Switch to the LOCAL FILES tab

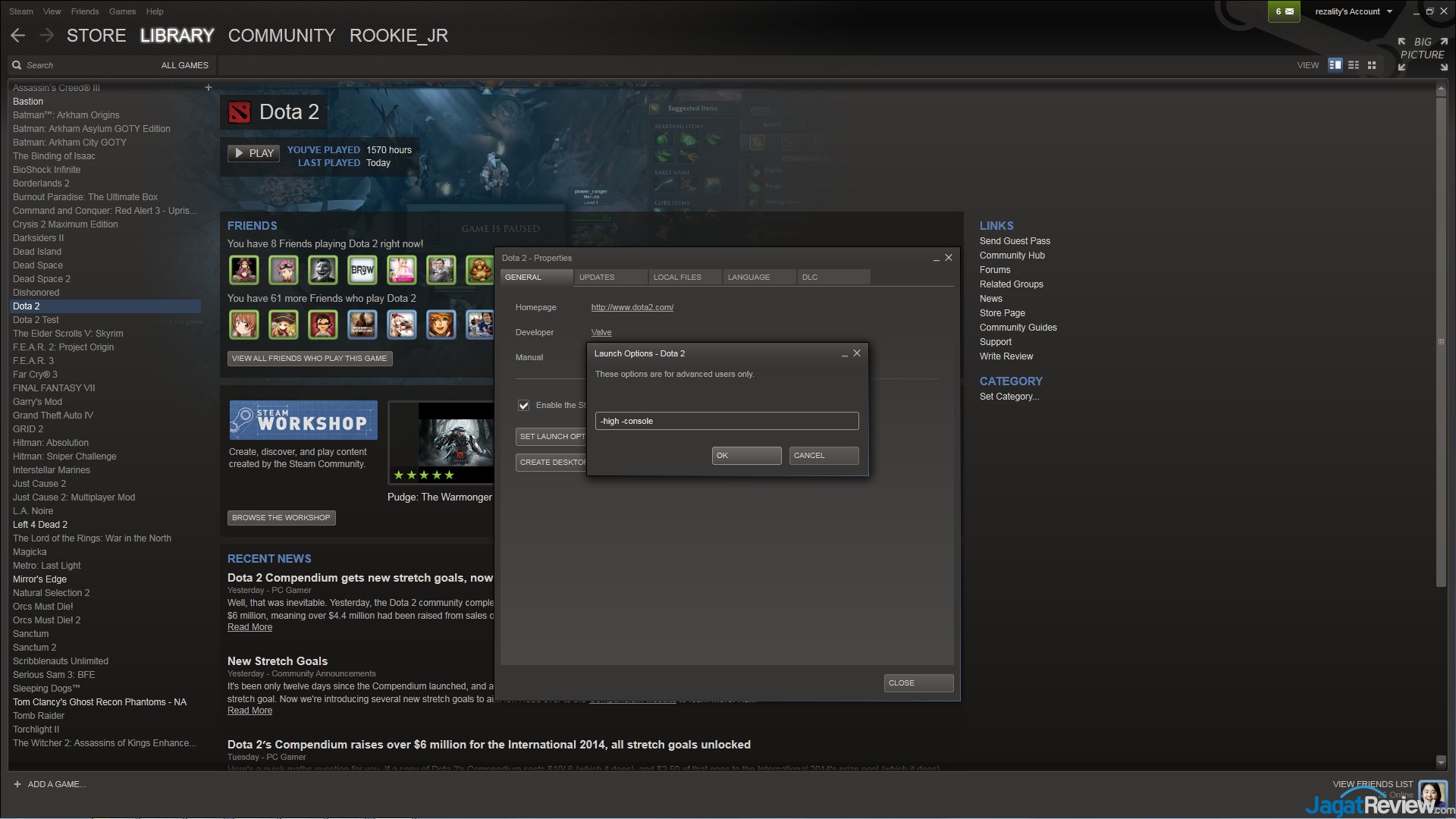coord(677,278)
